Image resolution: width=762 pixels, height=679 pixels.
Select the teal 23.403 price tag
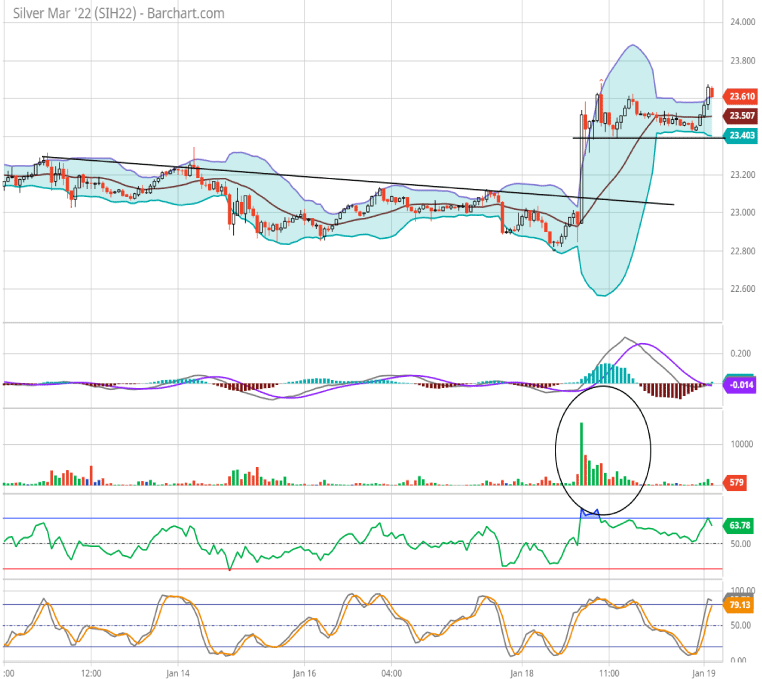pos(742,136)
